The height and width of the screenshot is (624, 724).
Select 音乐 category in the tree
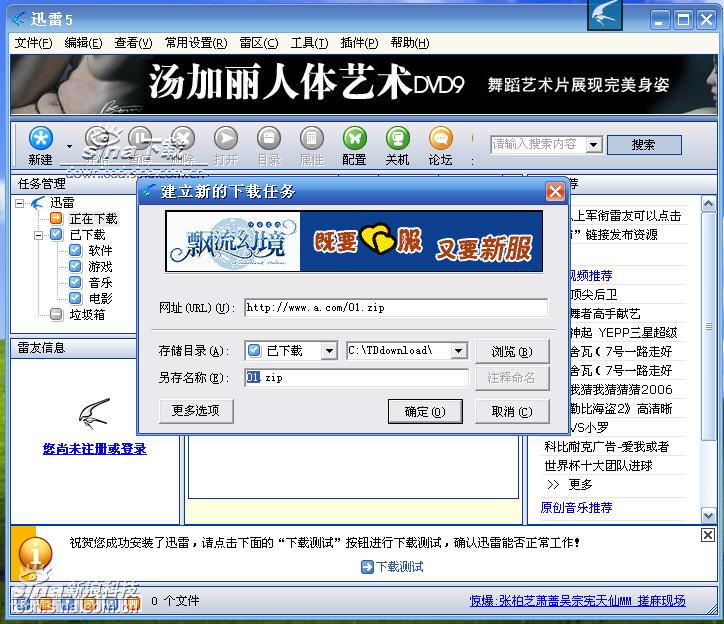[x=100, y=283]
